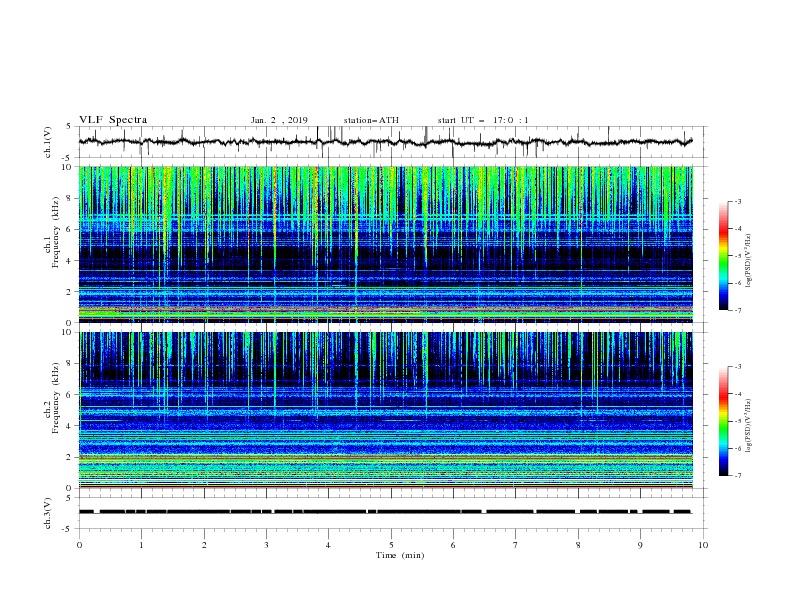Click the ch.1 frequency tick label "4"
This screenshot has height=612, width=792.
click(70, 261)
